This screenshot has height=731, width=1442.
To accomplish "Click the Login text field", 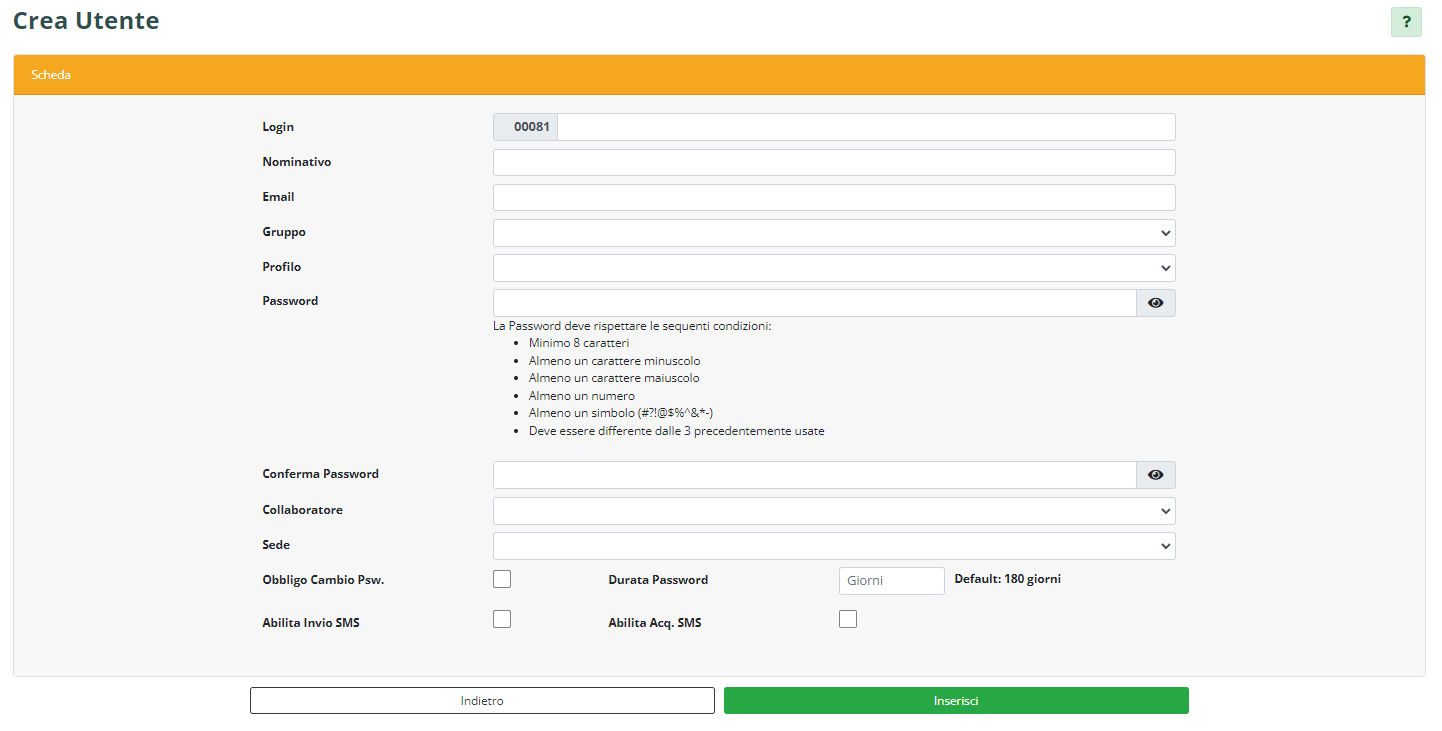I will point(865,127).
